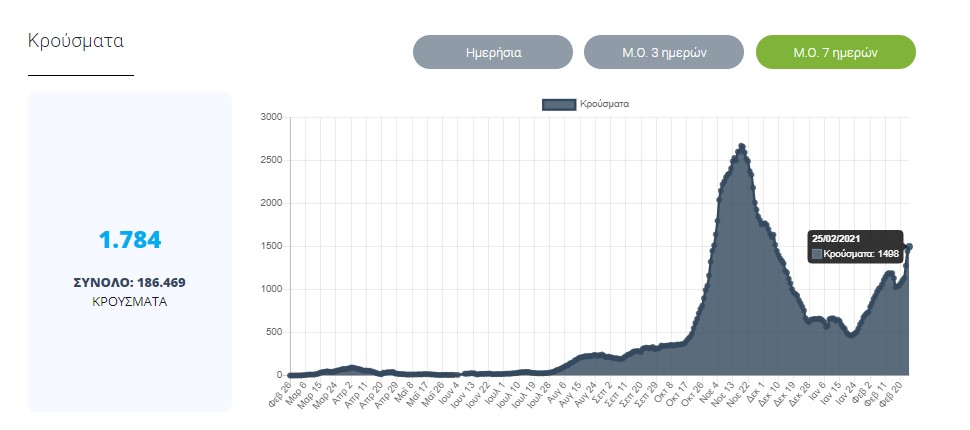Click the highest peak point of the chart
This screenshot has height=430, width=970.
(741, 146)
